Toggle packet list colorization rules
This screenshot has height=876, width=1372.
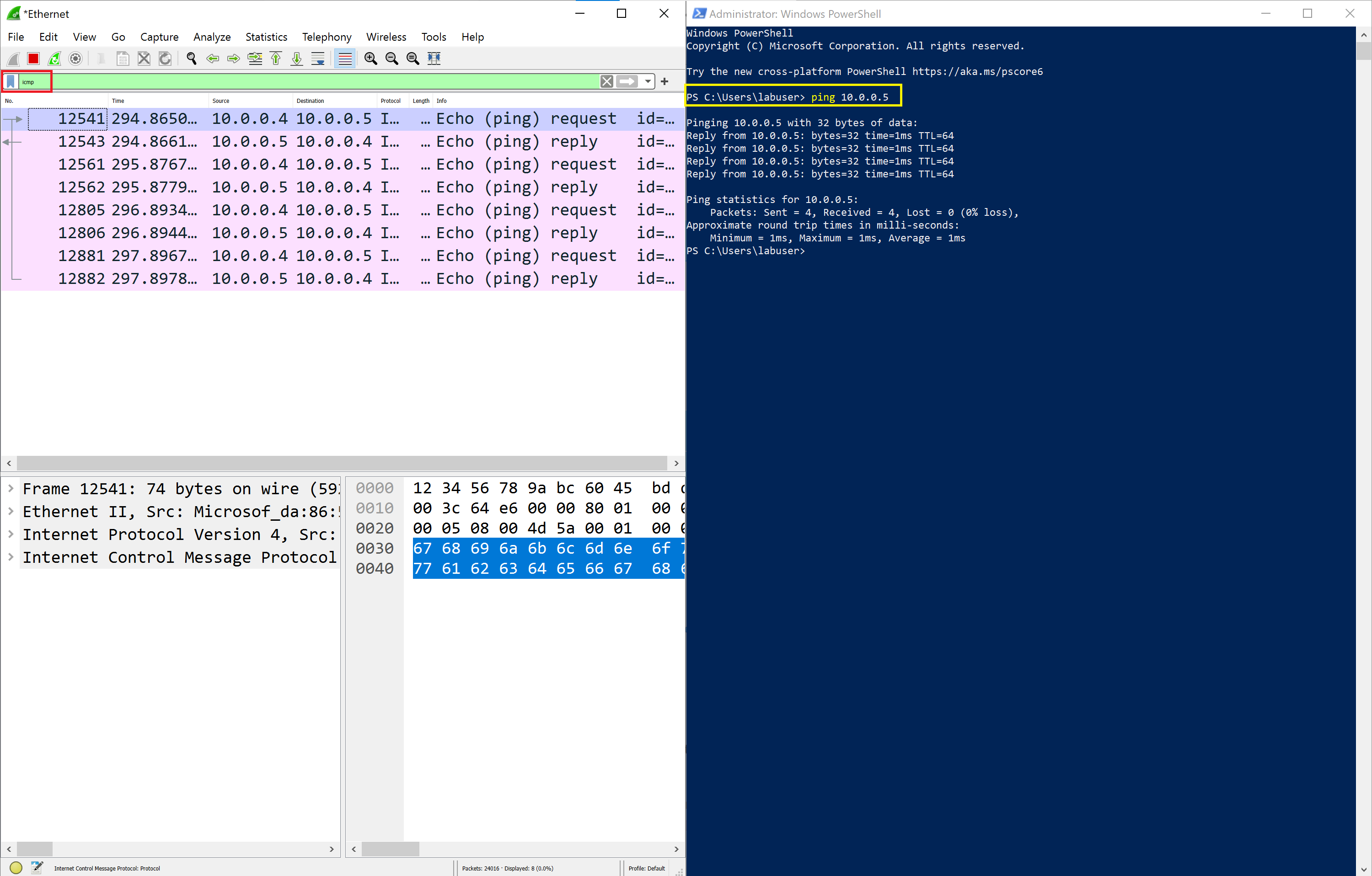pos(345,59)
